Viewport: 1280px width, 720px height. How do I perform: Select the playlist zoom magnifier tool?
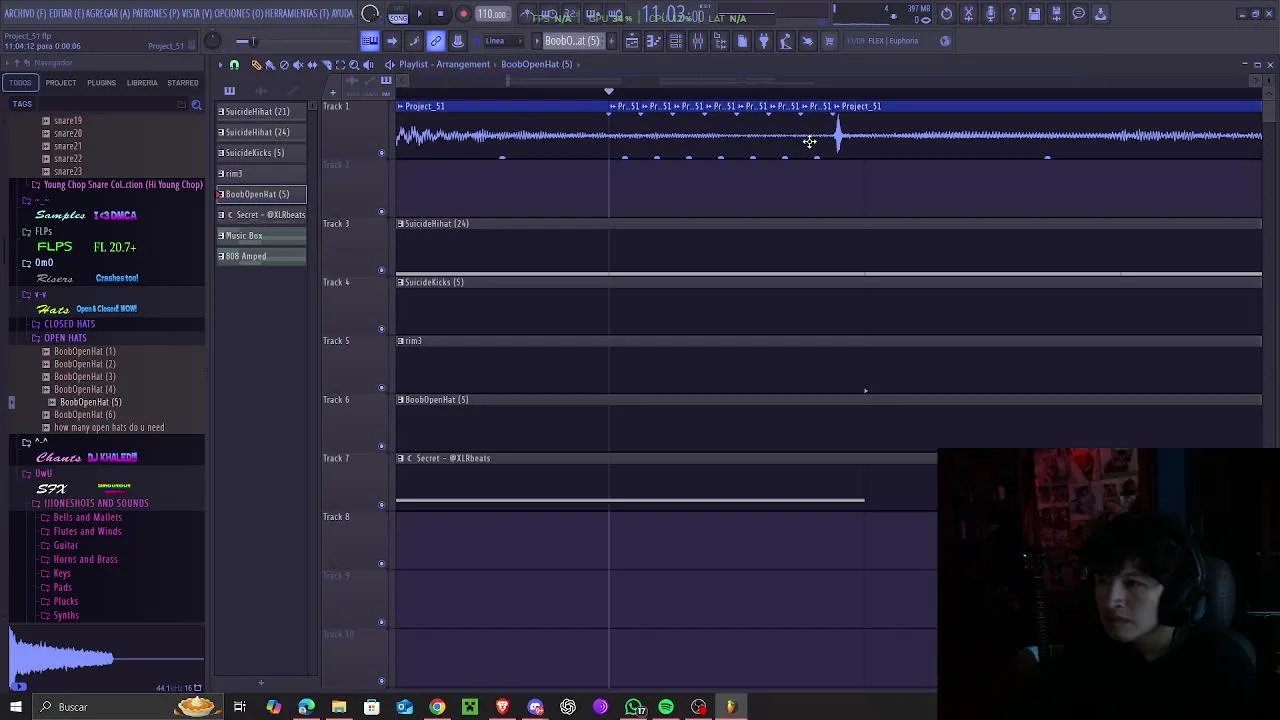354,65
